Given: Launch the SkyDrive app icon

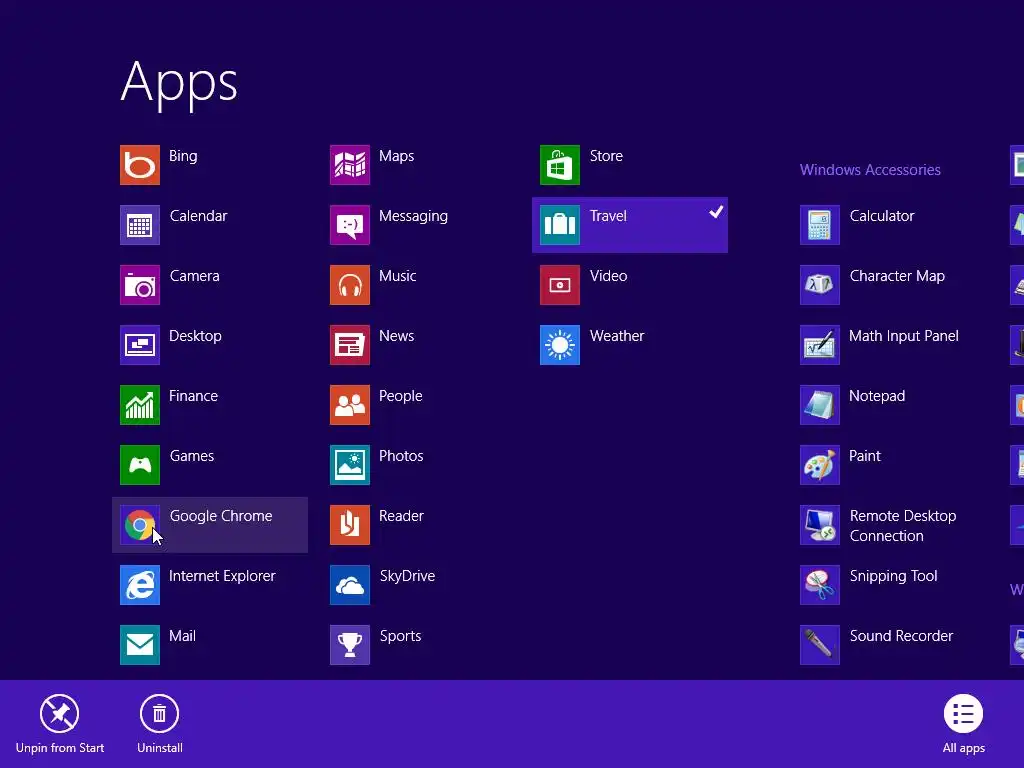Looking at the screenshot, I should 350,585.
